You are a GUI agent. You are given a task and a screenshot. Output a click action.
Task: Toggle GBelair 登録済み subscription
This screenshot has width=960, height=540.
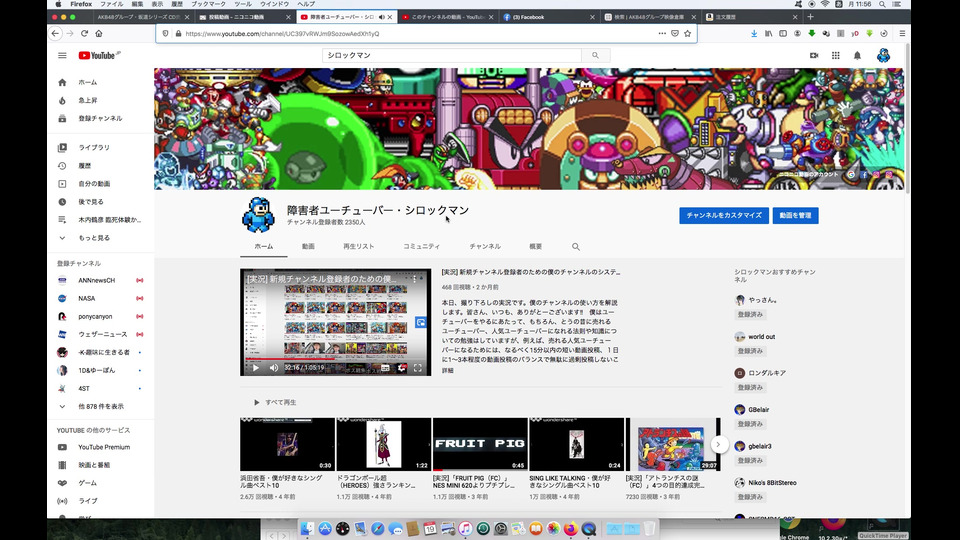[750, 424]
